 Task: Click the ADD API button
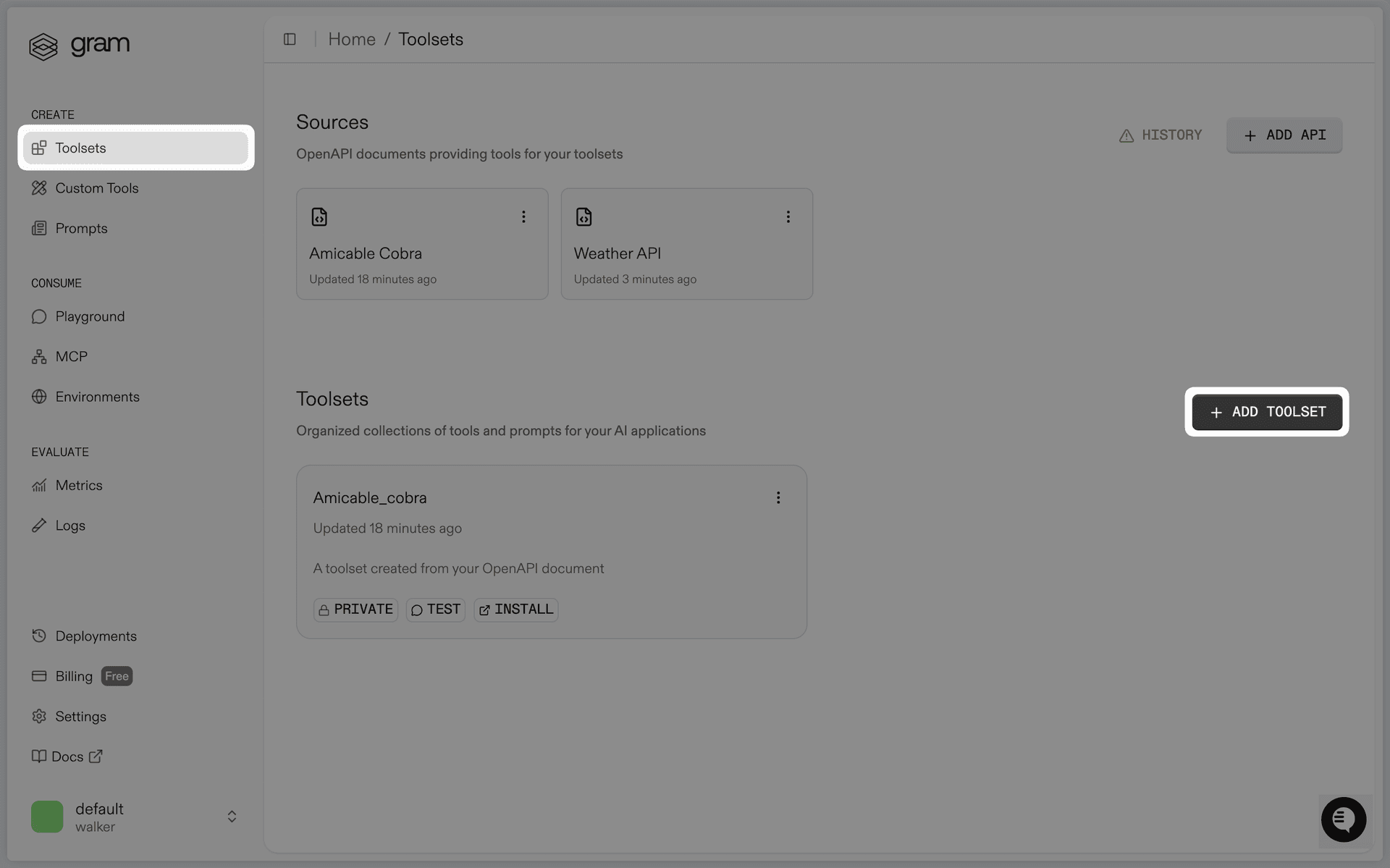pyautogui.click(x=1284, y=135)
